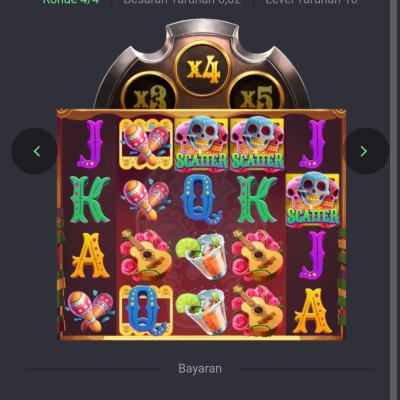Select the highlighted x4 multiplier chamber
The width and height of the screenshot is (400, 400).
(x=203, y=70)
